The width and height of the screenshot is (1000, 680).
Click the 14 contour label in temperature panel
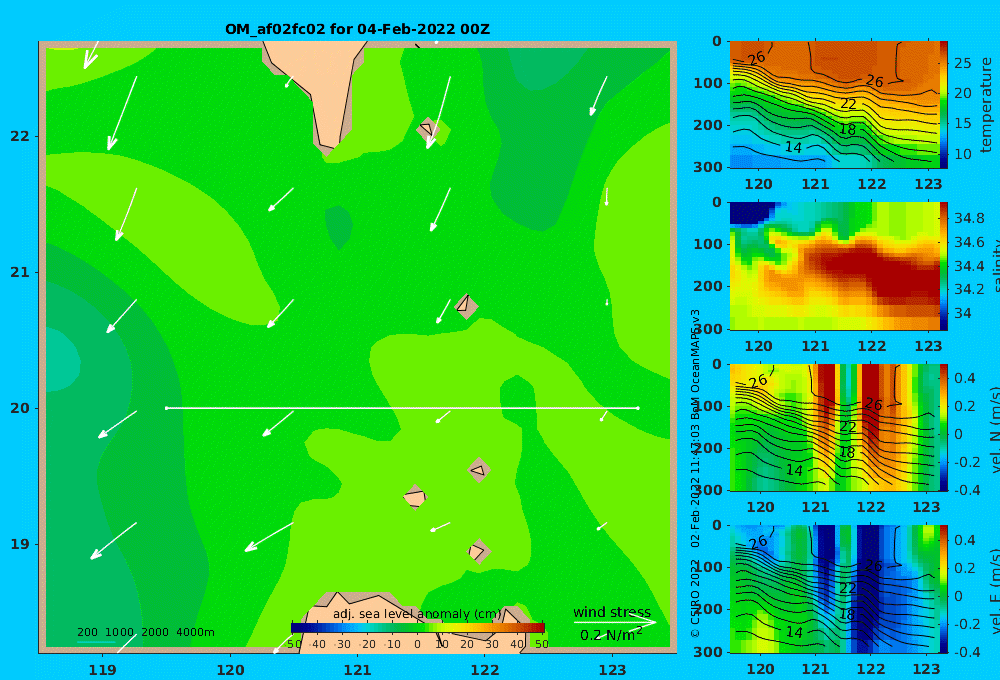click(793, 147)
